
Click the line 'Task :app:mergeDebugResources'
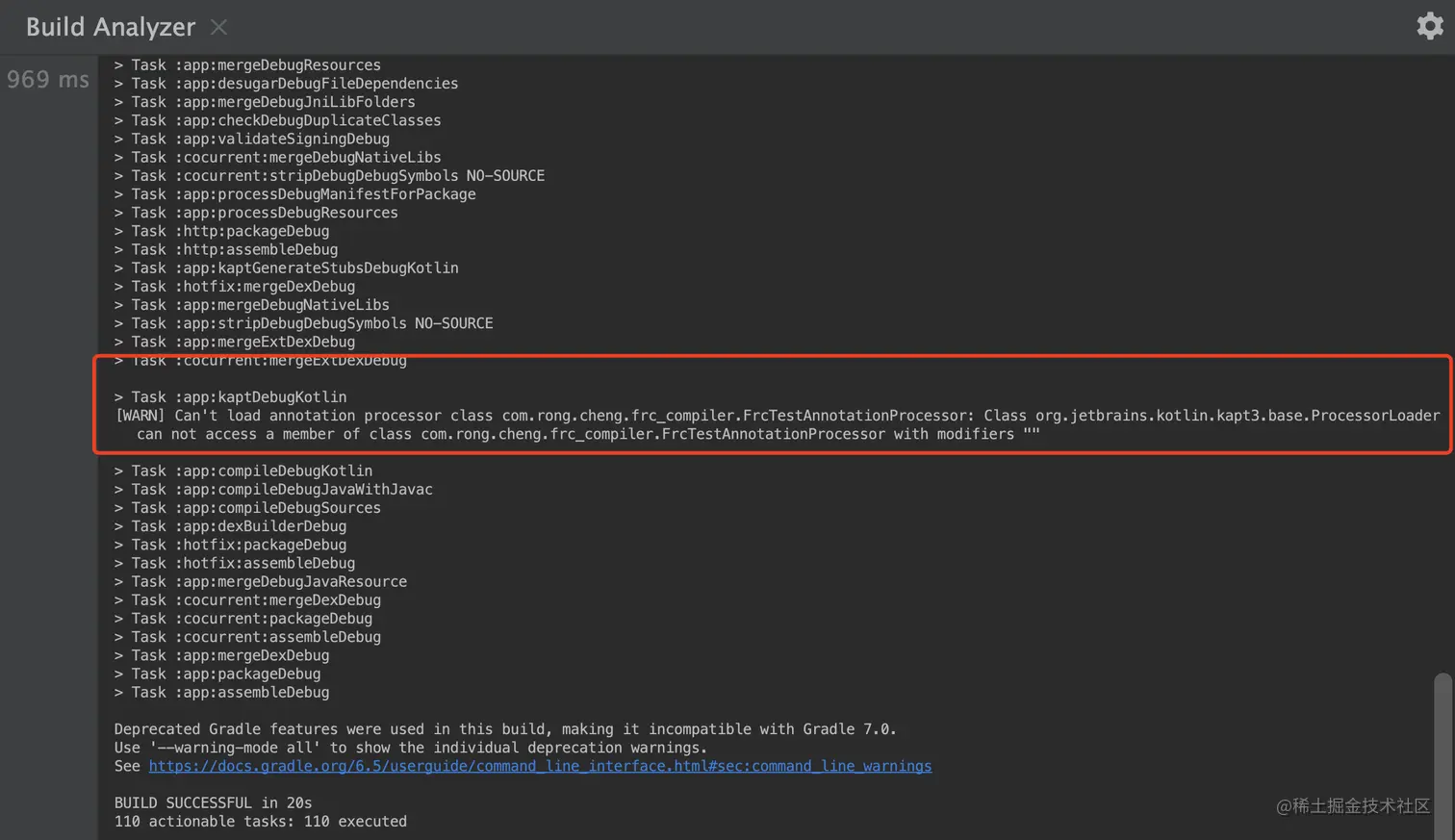click(x=247, y=65)
